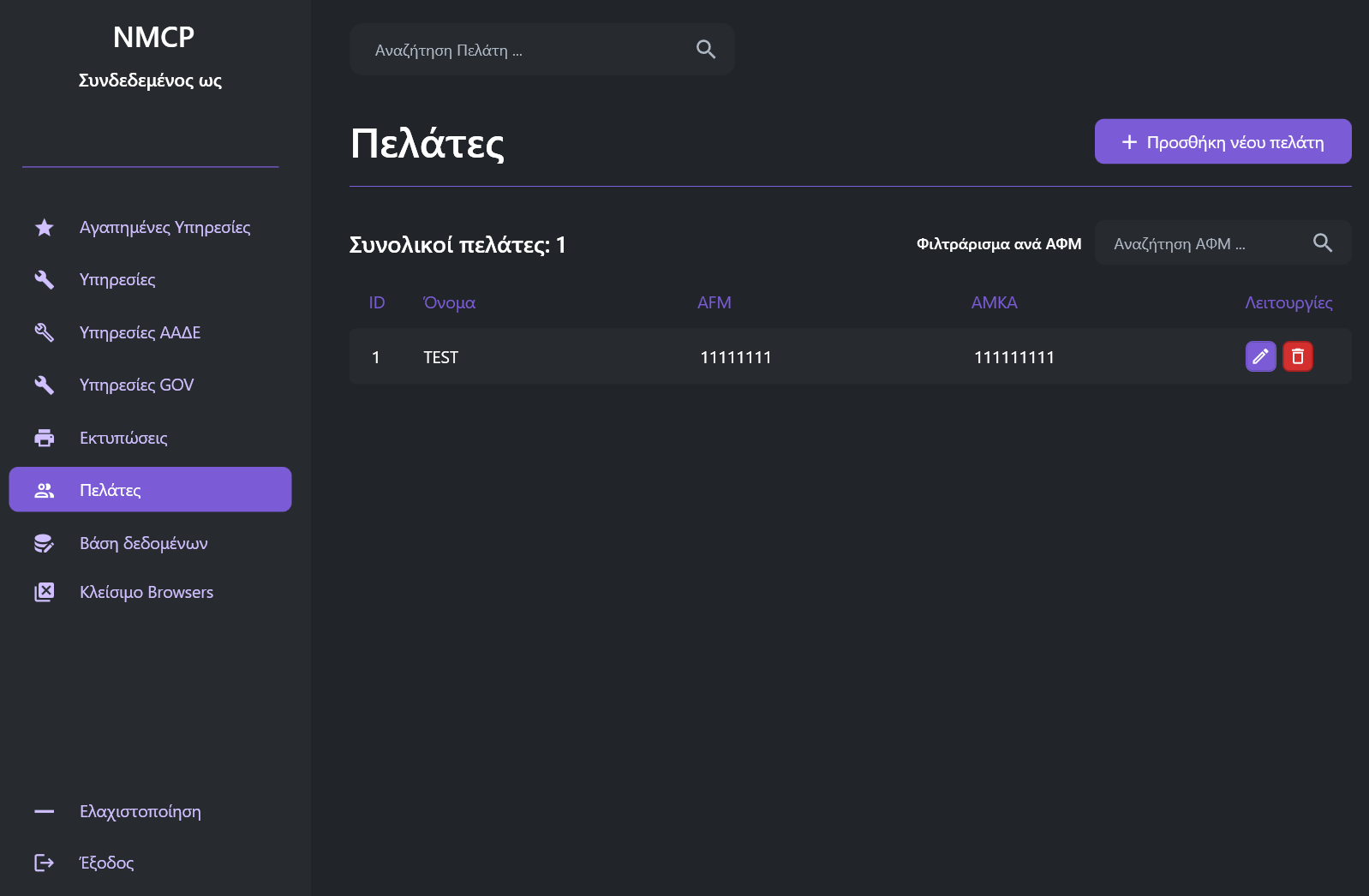Focus the Αναζήτηση Πελάτη search field

[x=523, y=50]
